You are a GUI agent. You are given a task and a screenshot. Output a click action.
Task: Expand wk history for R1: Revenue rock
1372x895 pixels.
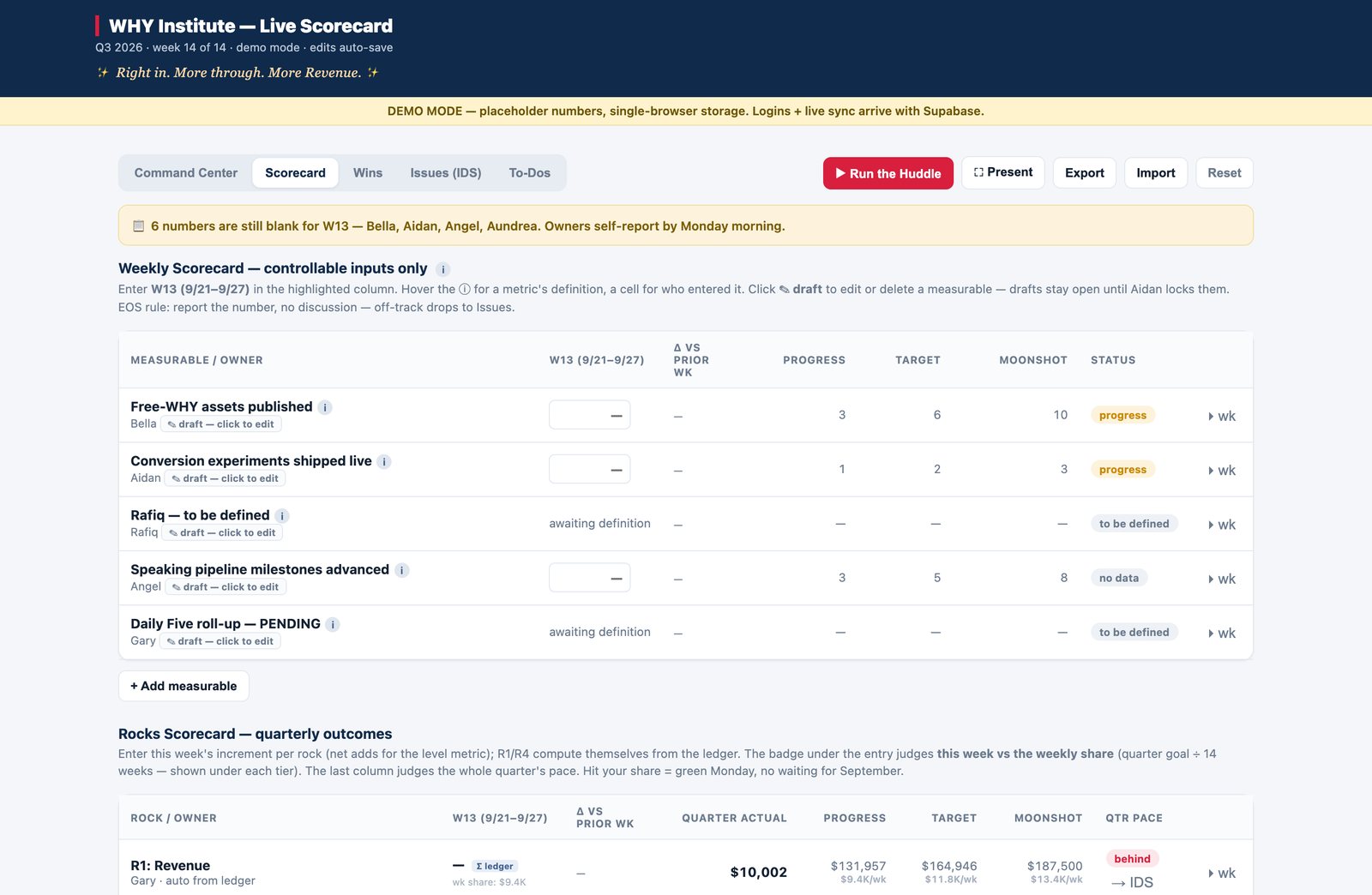click(x=1222, y=873)
